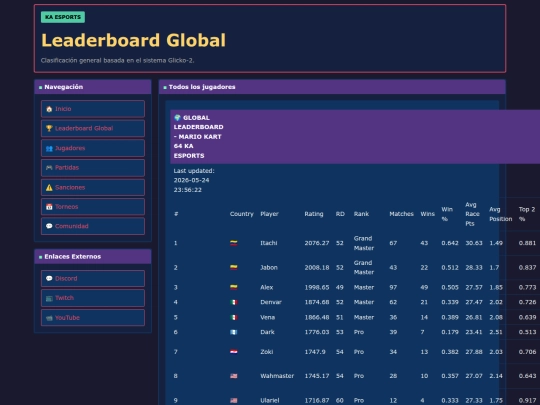Click the gamepad icon beside Partidas
The height and width of the screenshot is (405, 540).
(49, 167)
